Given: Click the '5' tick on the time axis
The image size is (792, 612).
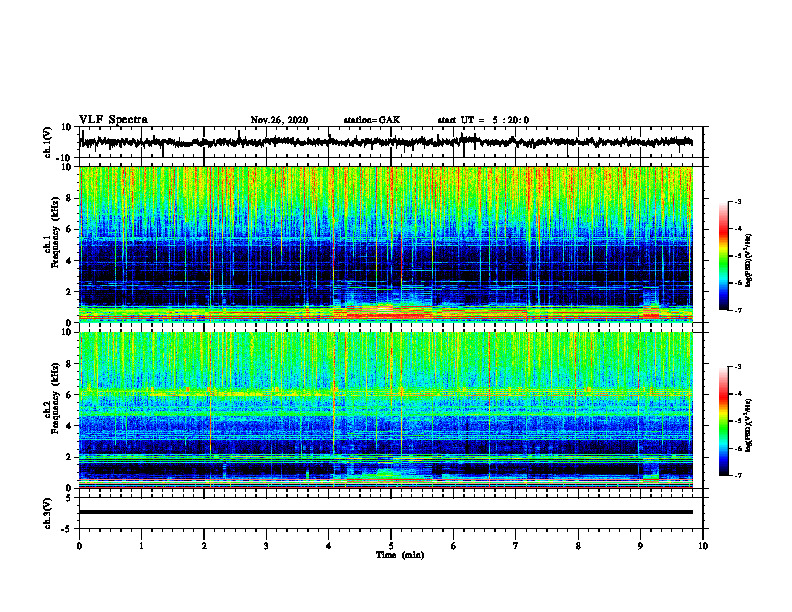Looking at the screenshot, I should point(391,546).
